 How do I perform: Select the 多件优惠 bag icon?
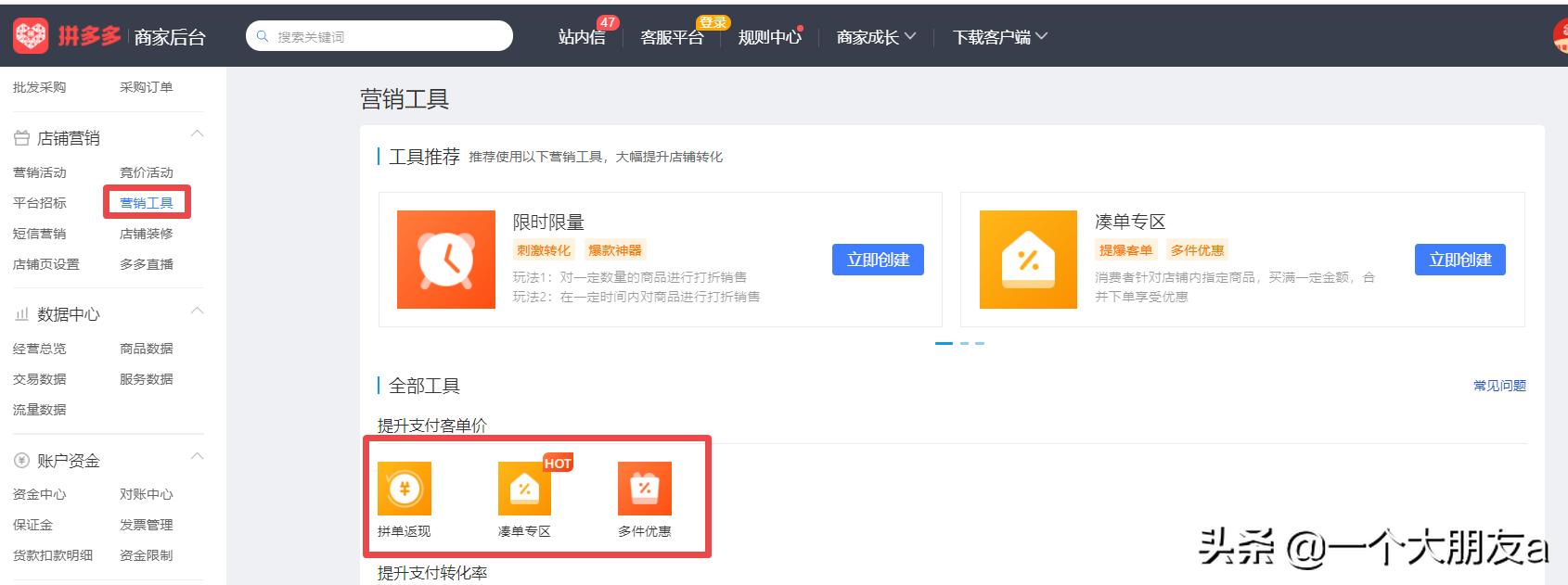[x=645, y=489]
